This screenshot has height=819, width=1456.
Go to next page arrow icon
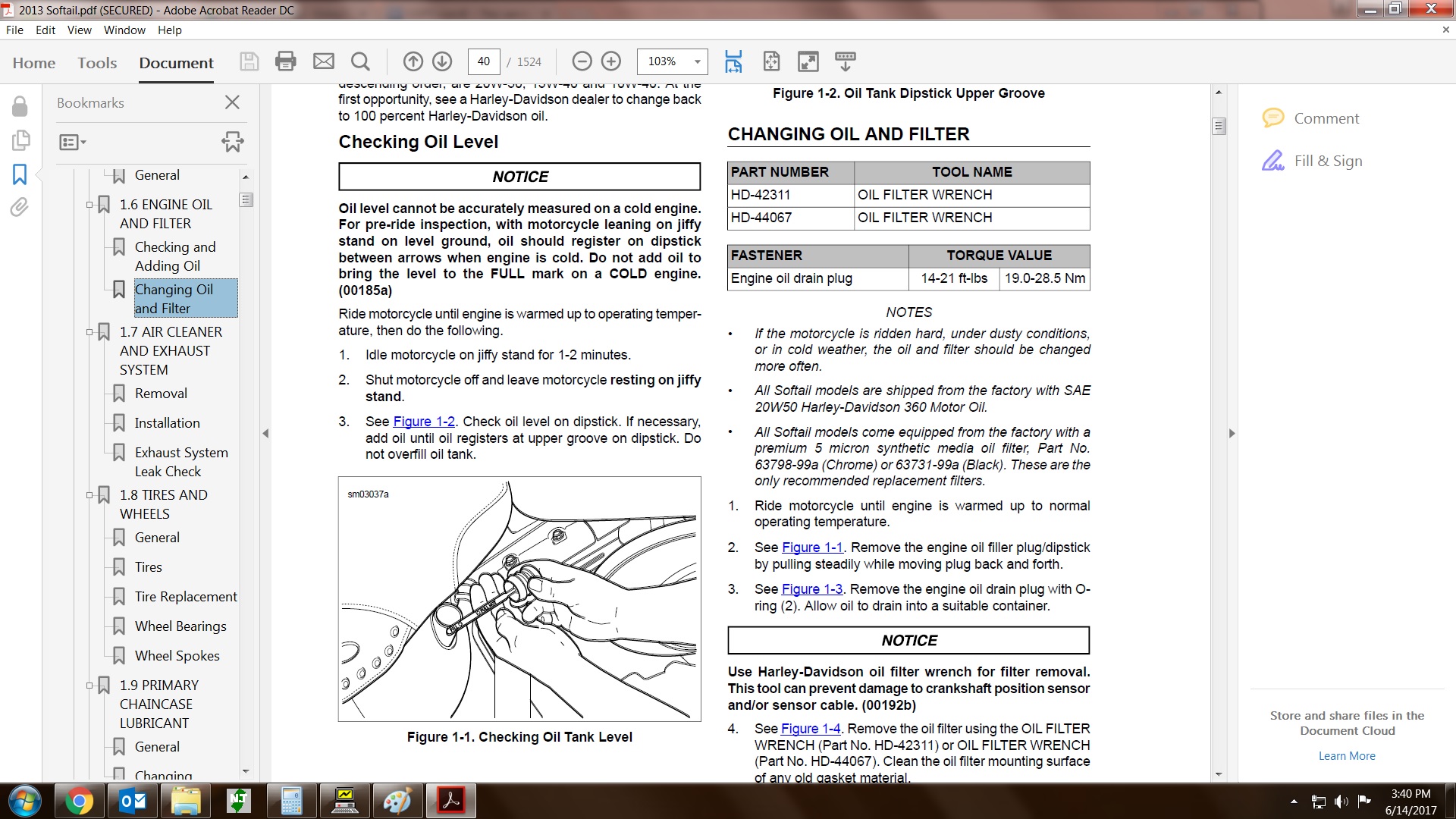pos(442,61)
